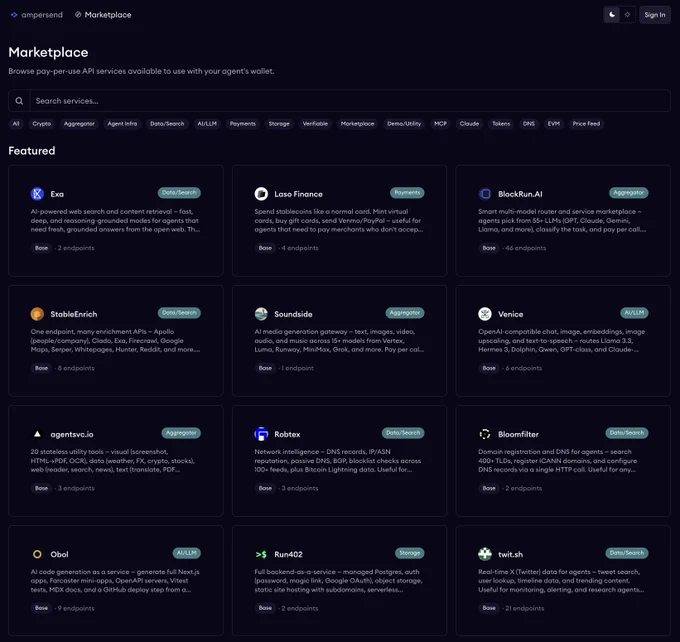Click Payments badge on Laso Finance card
Viewport: 680px width, 642px height.
[407, 193]
